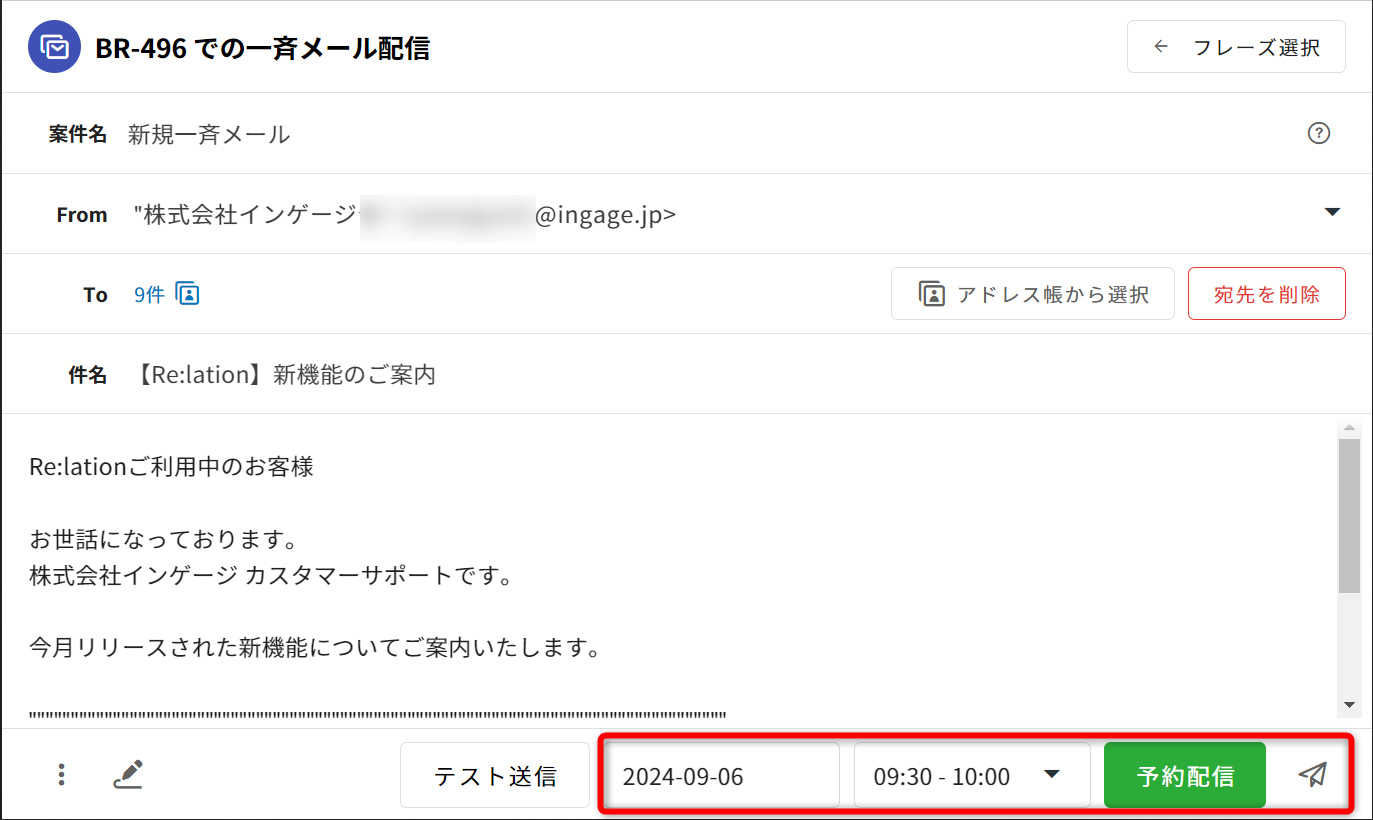Open the 9件 recipients link
1373x820 pixels.
pos(149,294)
